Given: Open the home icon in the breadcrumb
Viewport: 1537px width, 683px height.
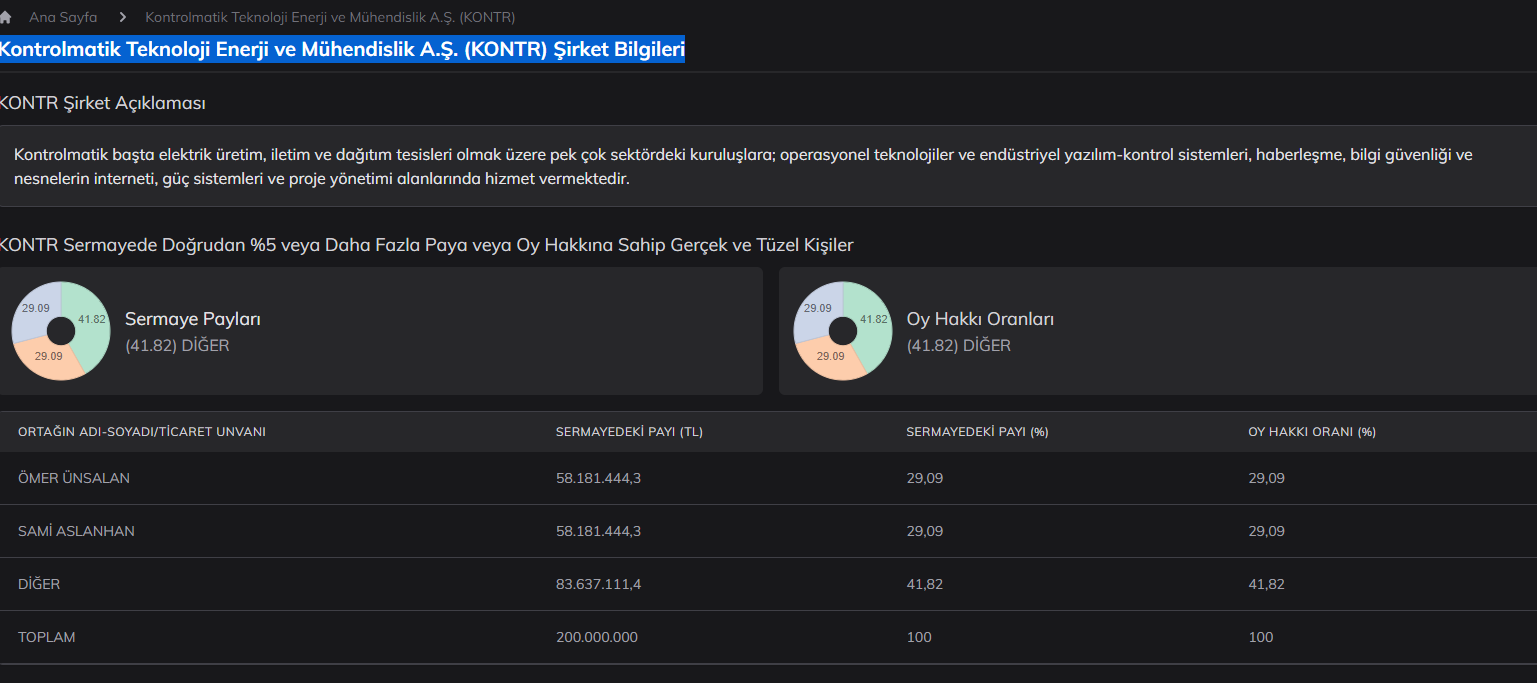Looking at the screenshot, I should [x=5, y=17].
